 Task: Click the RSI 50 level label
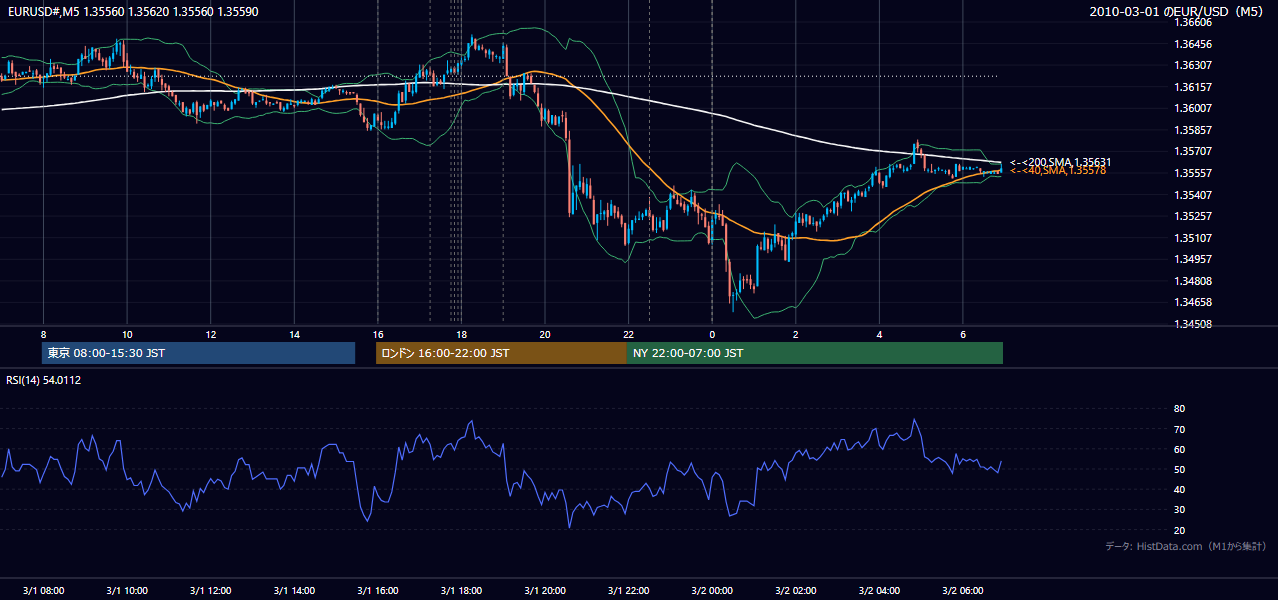pos(1180,470)
